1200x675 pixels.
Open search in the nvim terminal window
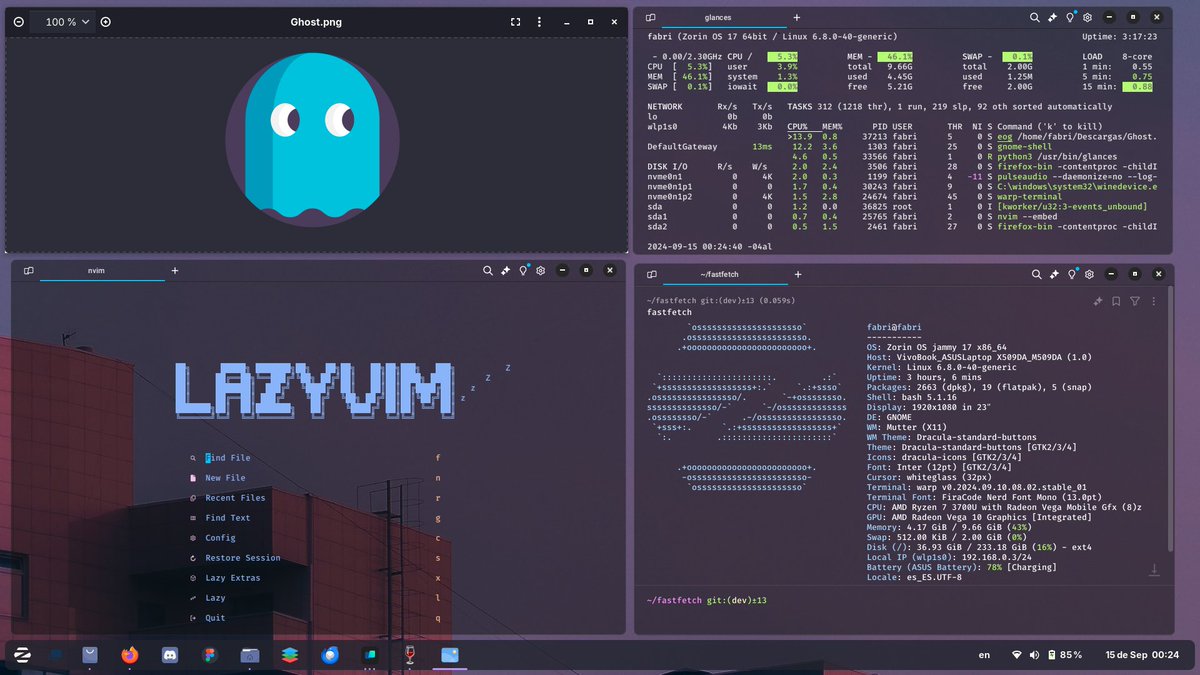488,270
